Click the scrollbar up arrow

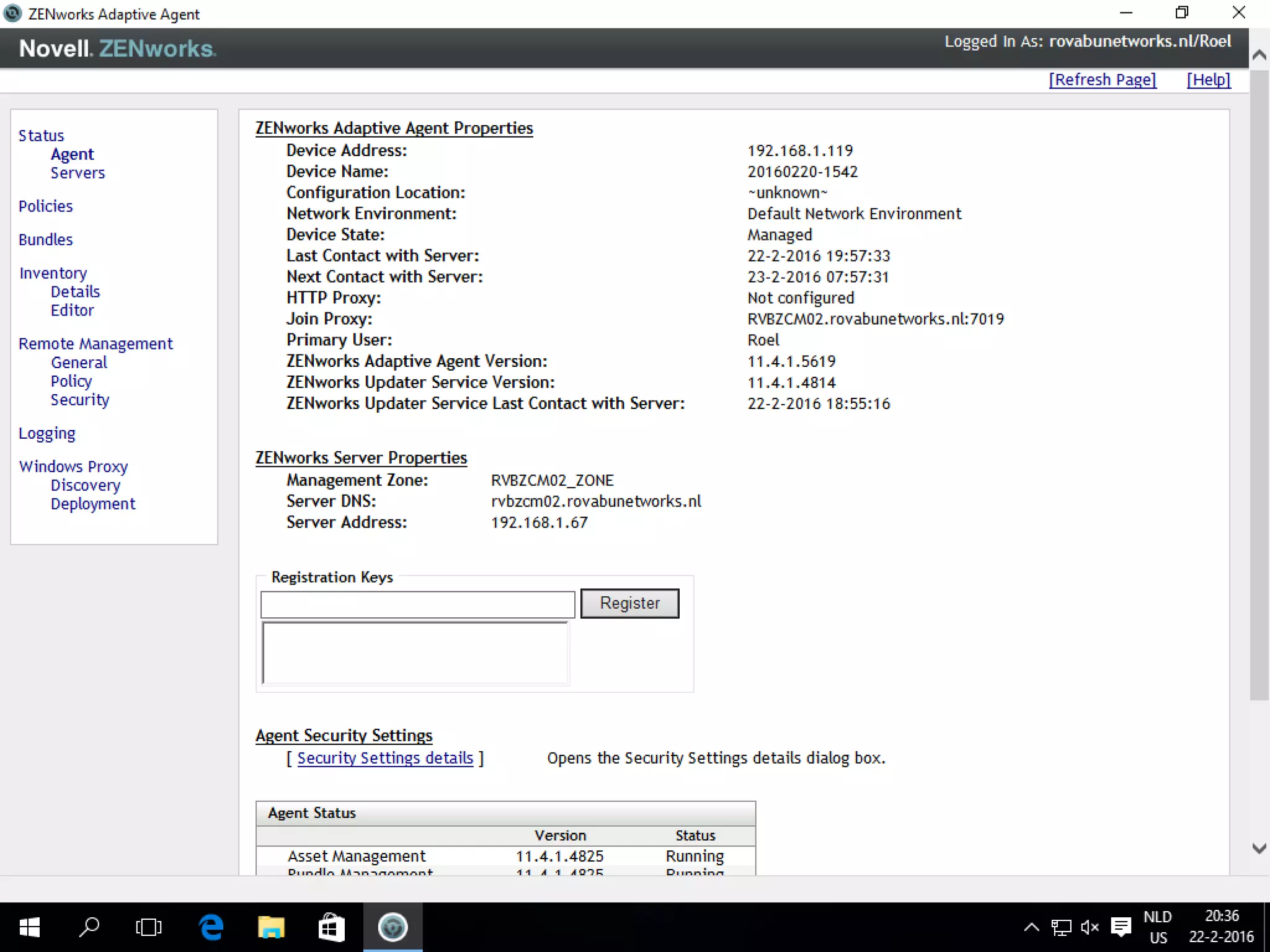click(1259, 55)
